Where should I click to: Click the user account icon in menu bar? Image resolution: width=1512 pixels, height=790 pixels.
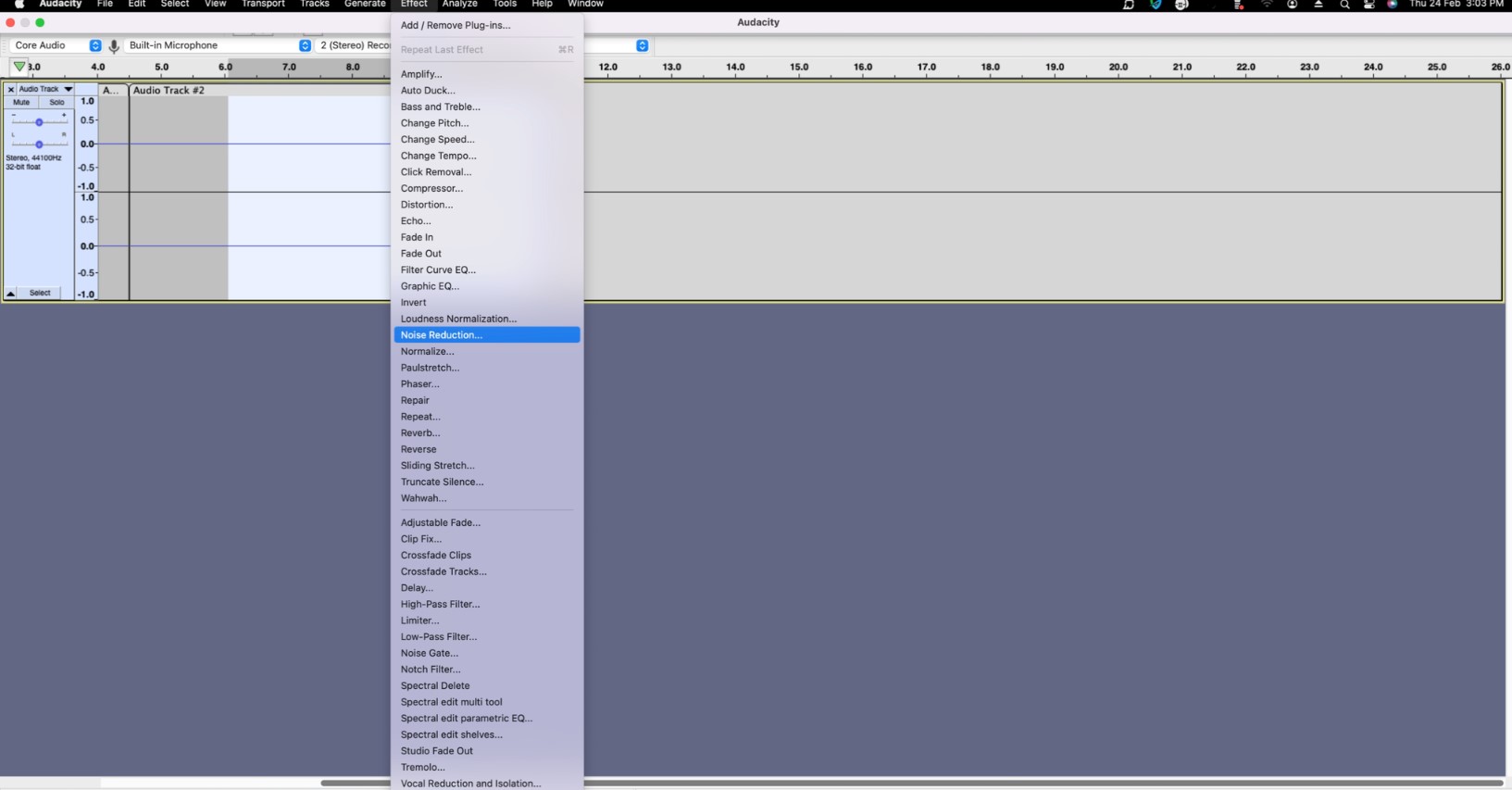pyautogui.click(x=1293, y=5)
